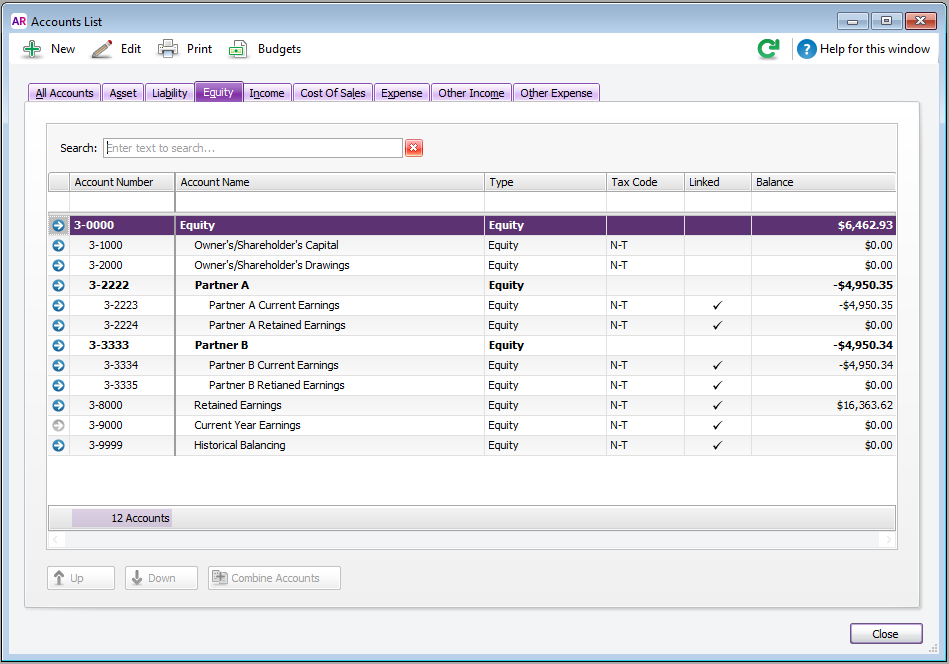Click the printer Print icon
Screen dimensions: 949x664
168,49
